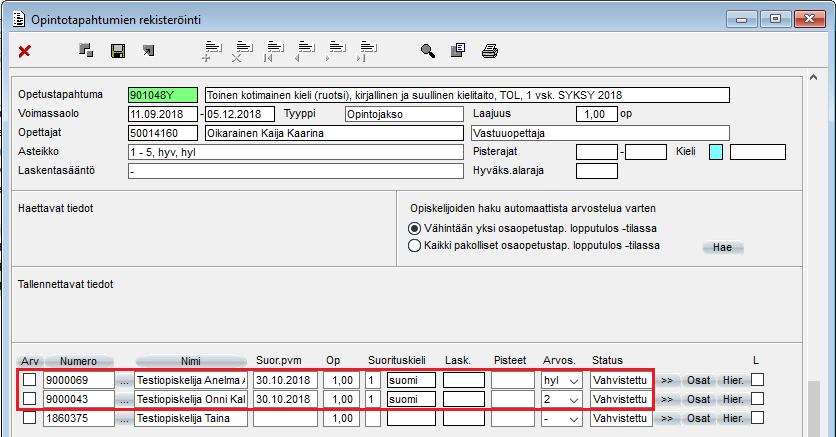The height and width of the screenshot is (437, 836).
Task: Click end date field 05.12.2018
Action: [x=240, y=114]
